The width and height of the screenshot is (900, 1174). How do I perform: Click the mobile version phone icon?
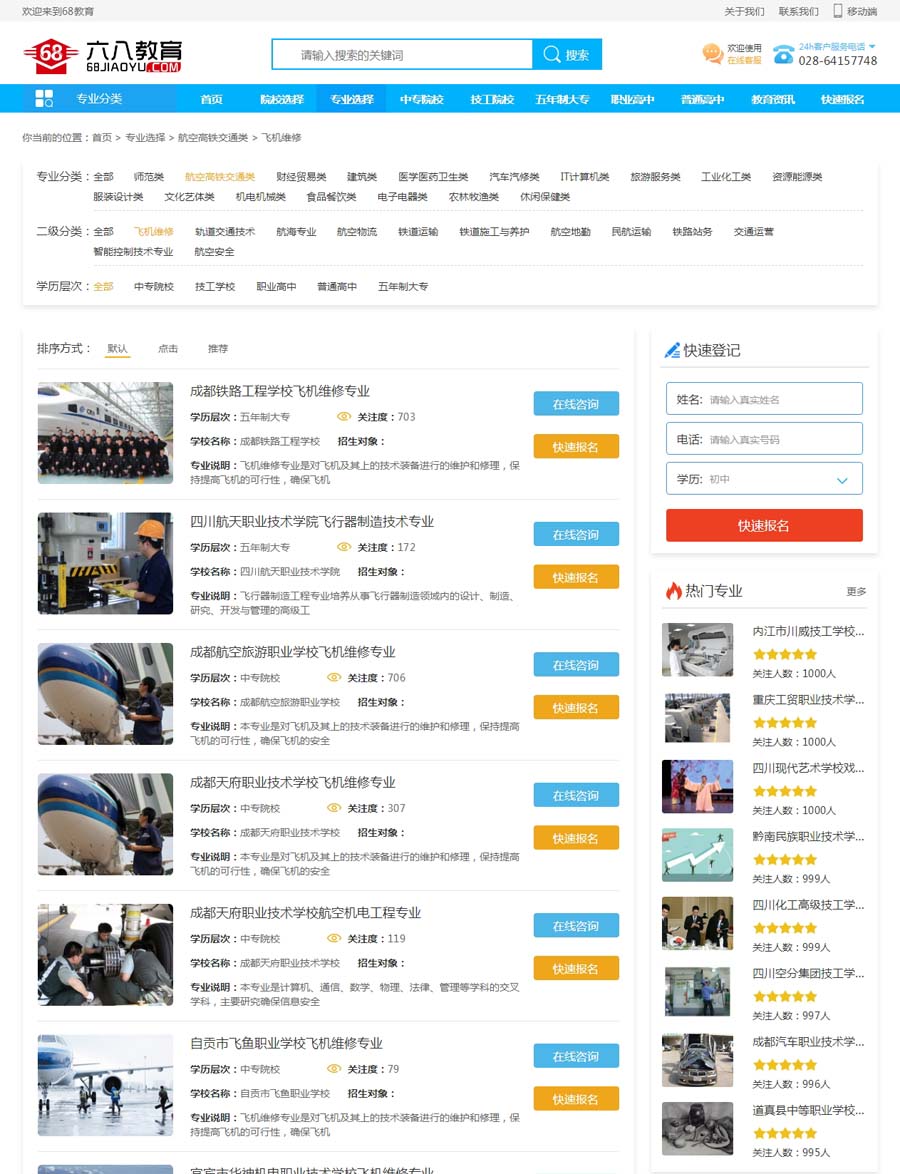[x=837, y=11]
